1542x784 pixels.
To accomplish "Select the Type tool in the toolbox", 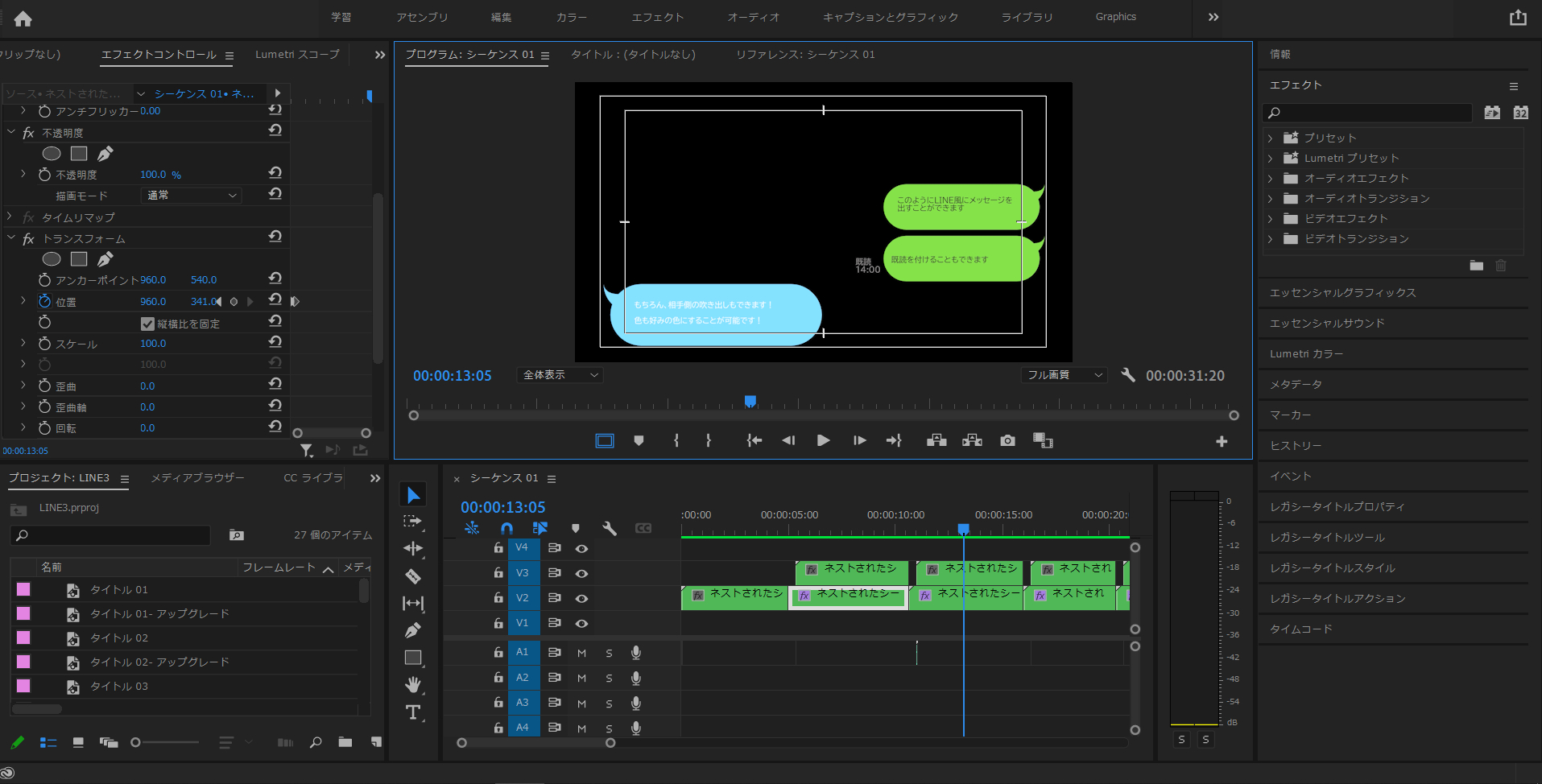I will (413, 712).
